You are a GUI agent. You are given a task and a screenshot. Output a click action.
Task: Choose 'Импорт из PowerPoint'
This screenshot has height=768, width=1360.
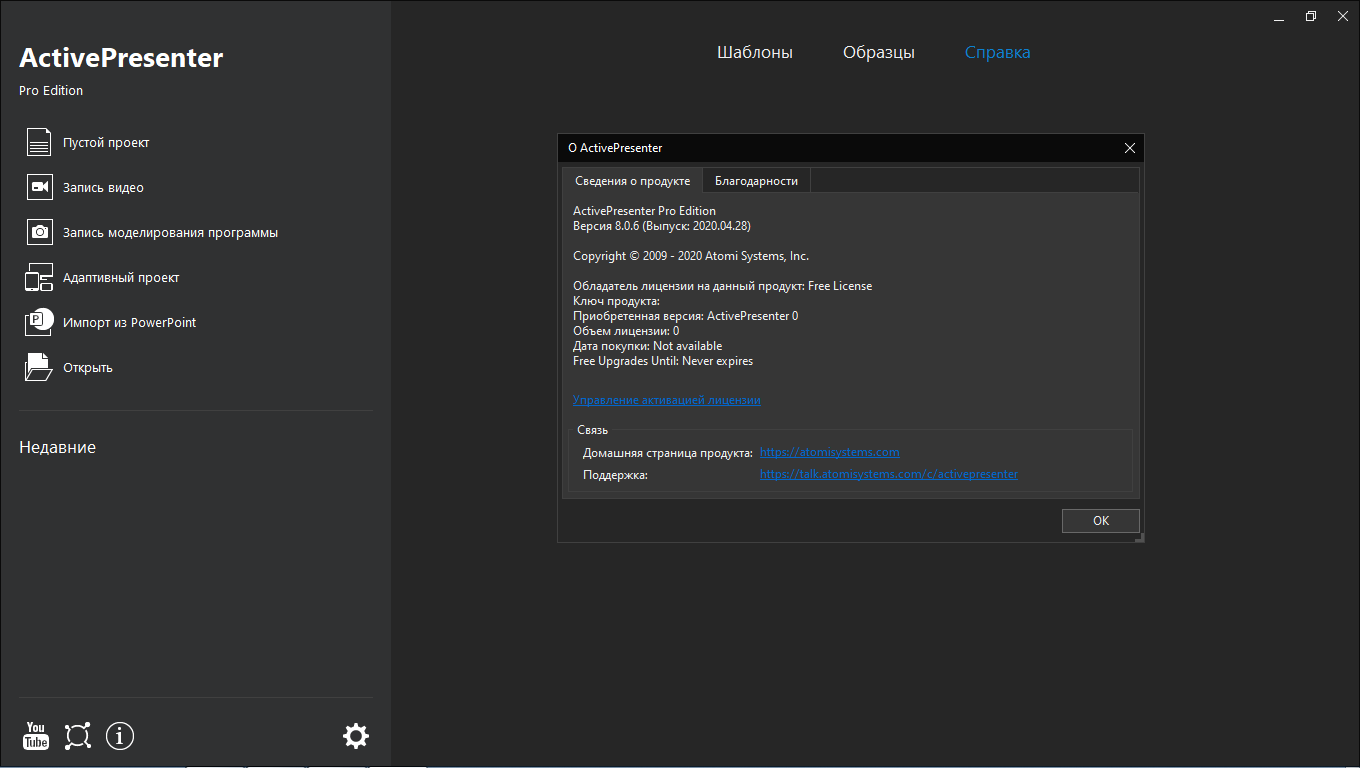(129, 323)
